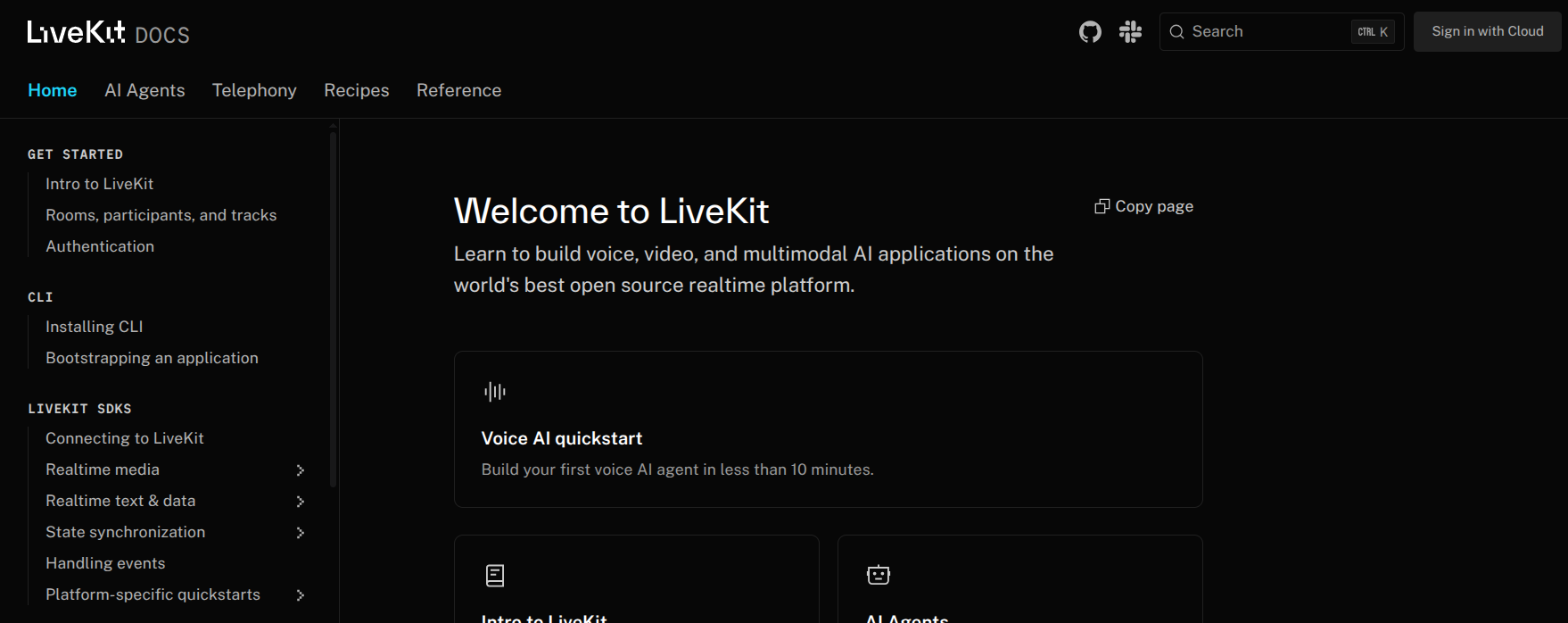Open State synchronization sidebar item
1568x623 pixels.
point(126,532)
